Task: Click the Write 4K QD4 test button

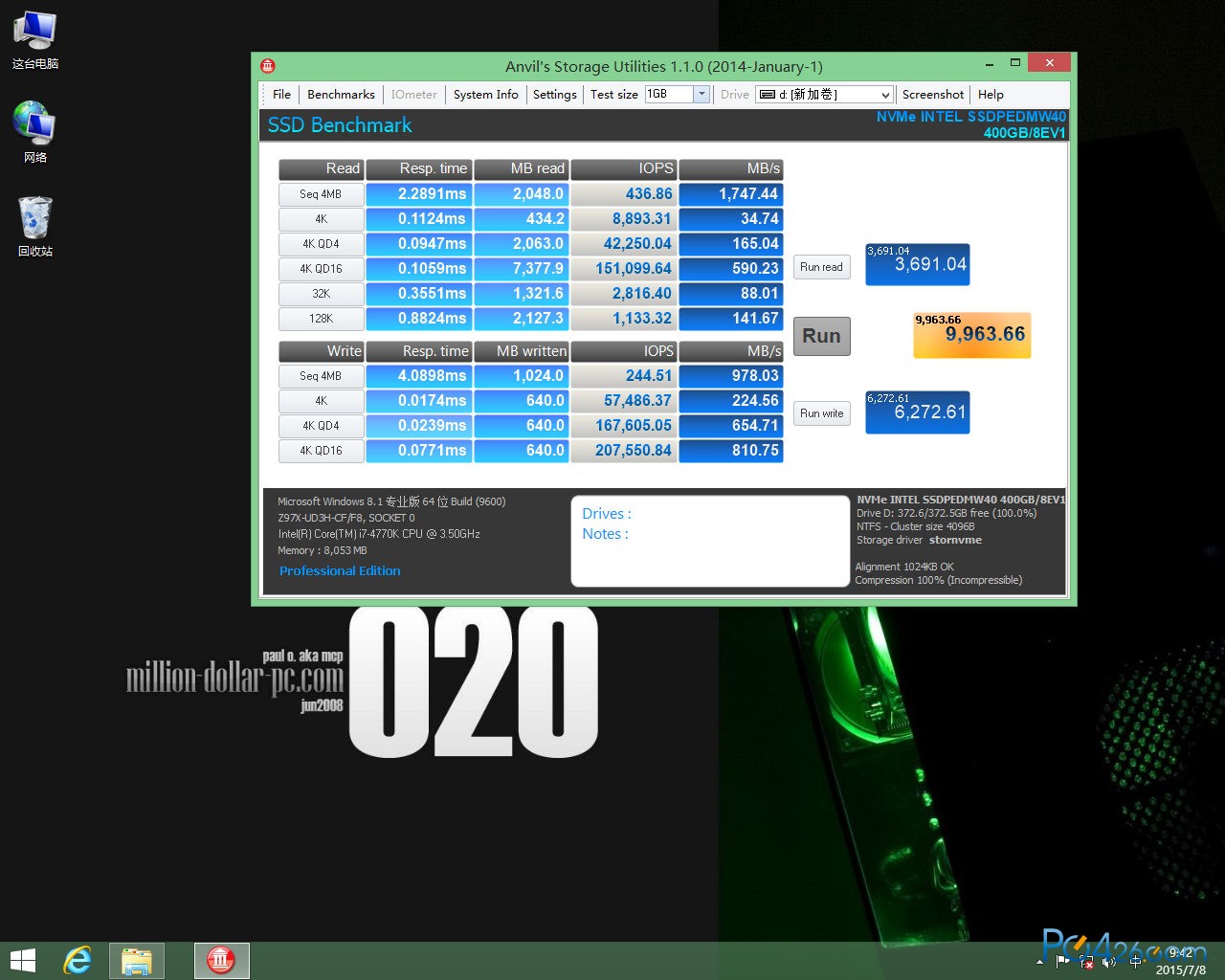Action: pos(321,426)
